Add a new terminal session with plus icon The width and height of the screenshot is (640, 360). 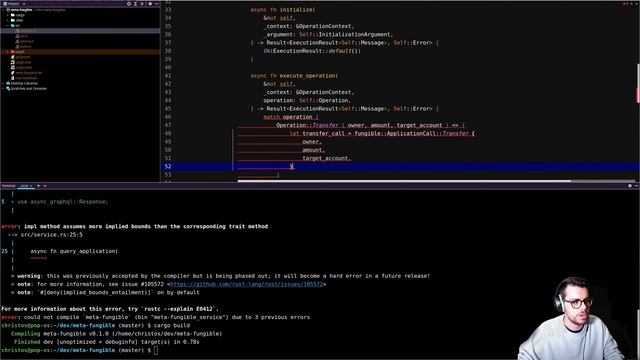38,186
